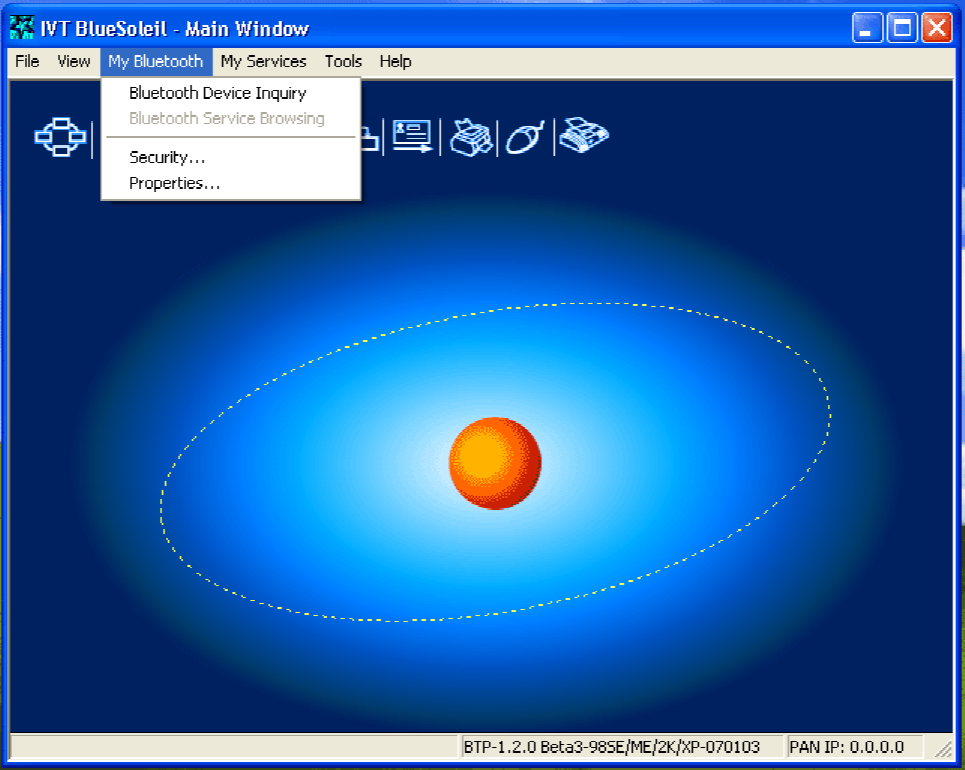Open the Help menu
Screen dimensions: 965x770
pos(395,62)
